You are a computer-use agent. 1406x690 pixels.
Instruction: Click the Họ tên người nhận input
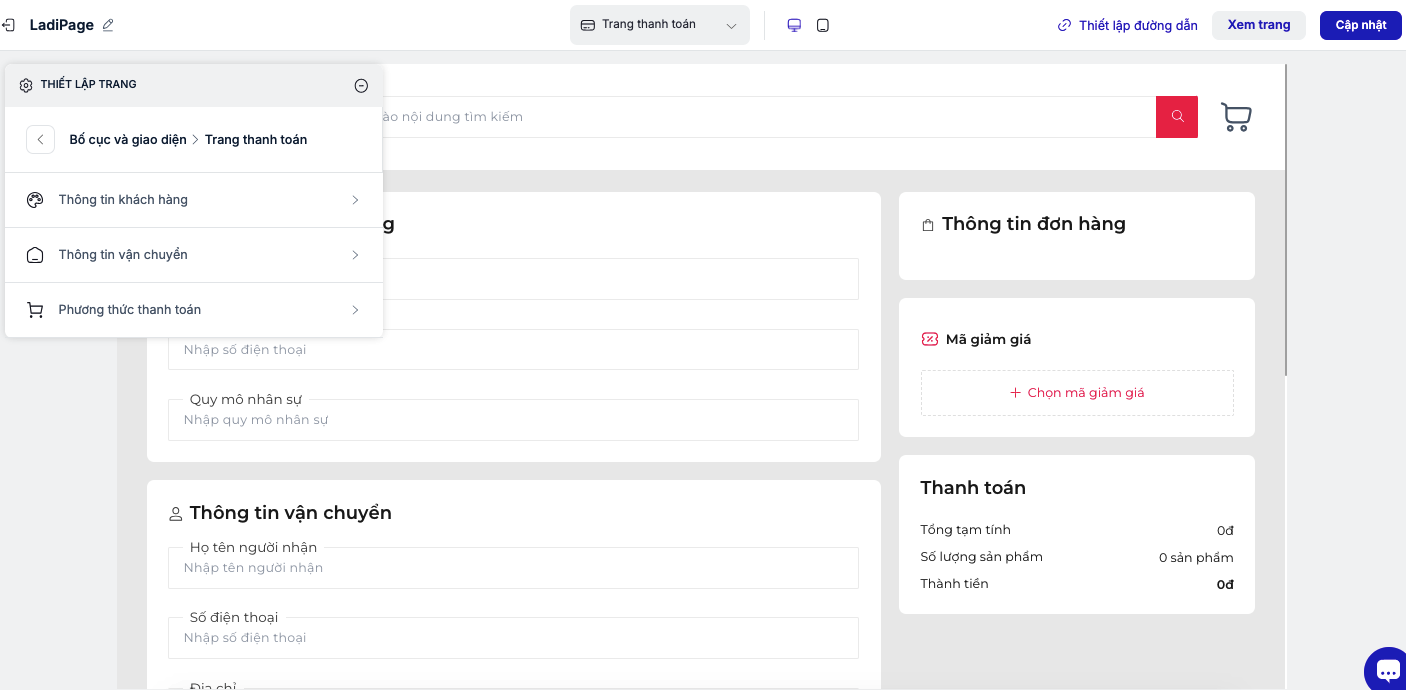click(x=513, y=568)
